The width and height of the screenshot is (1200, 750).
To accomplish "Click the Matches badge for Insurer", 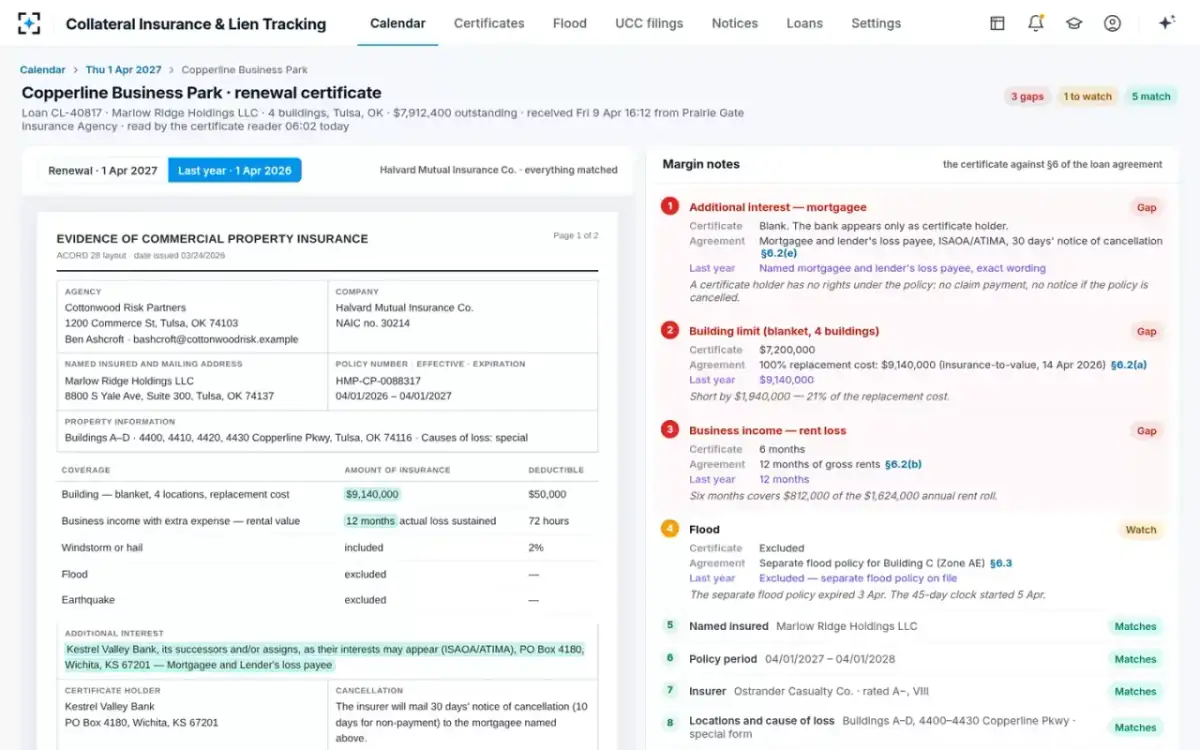I will tap(1136, 691).
